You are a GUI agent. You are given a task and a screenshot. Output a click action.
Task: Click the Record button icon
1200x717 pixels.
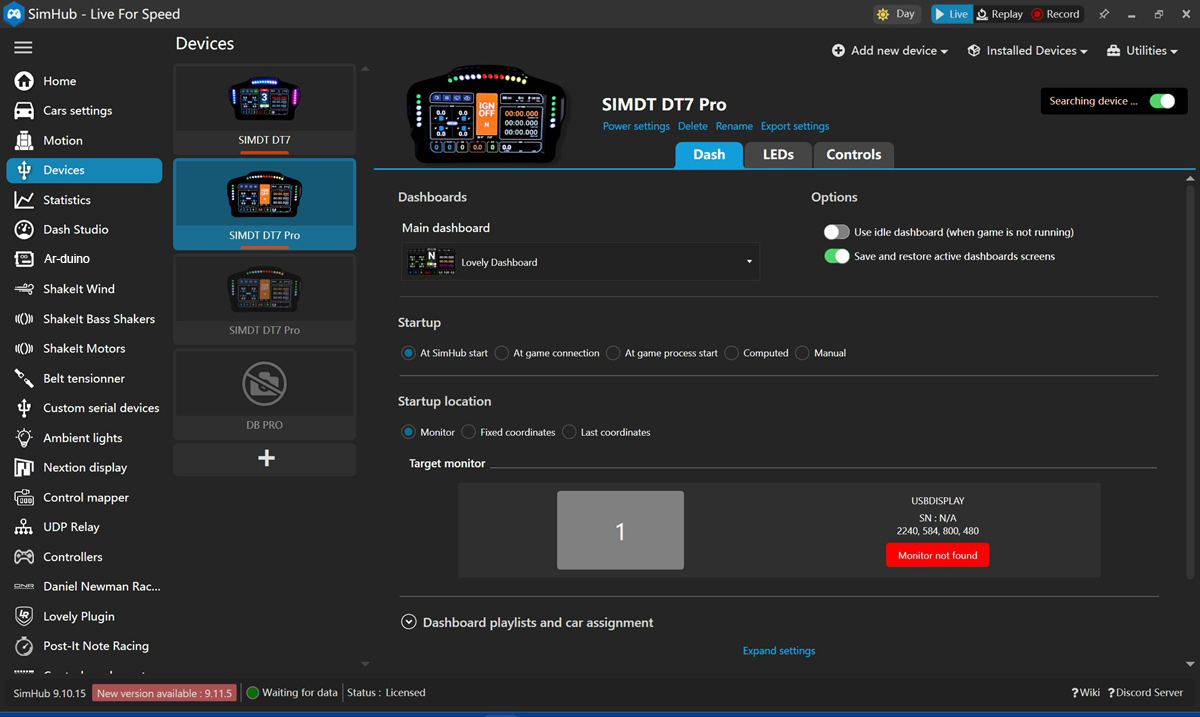1037,14
